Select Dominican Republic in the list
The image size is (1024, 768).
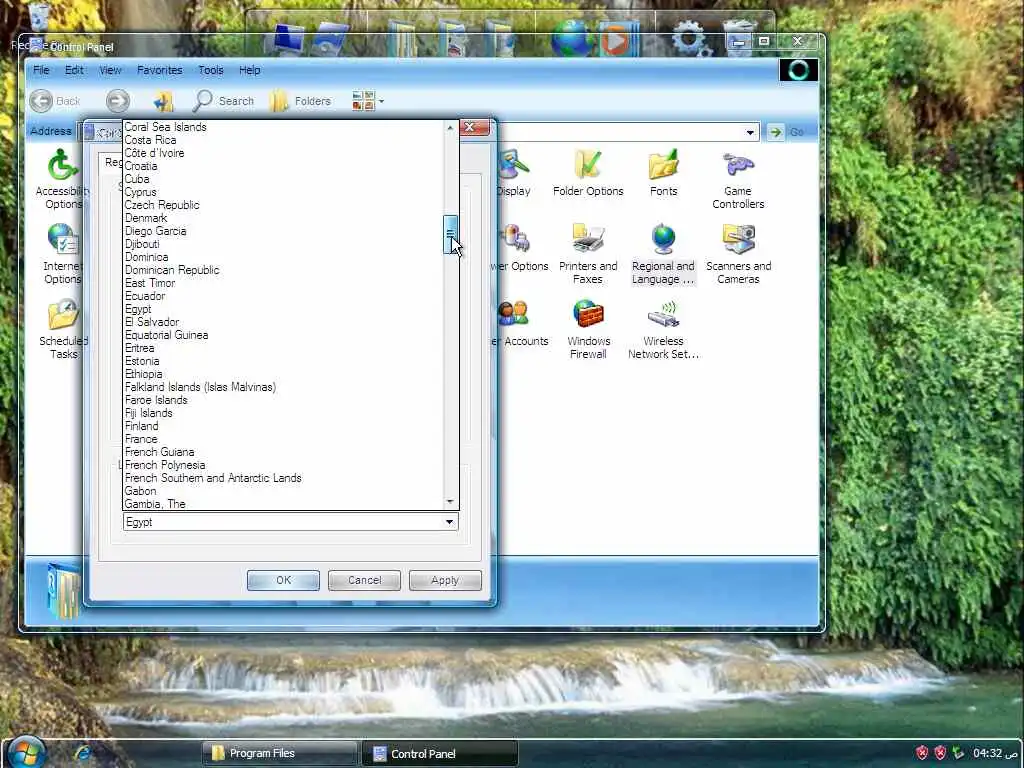click(172, 270)
